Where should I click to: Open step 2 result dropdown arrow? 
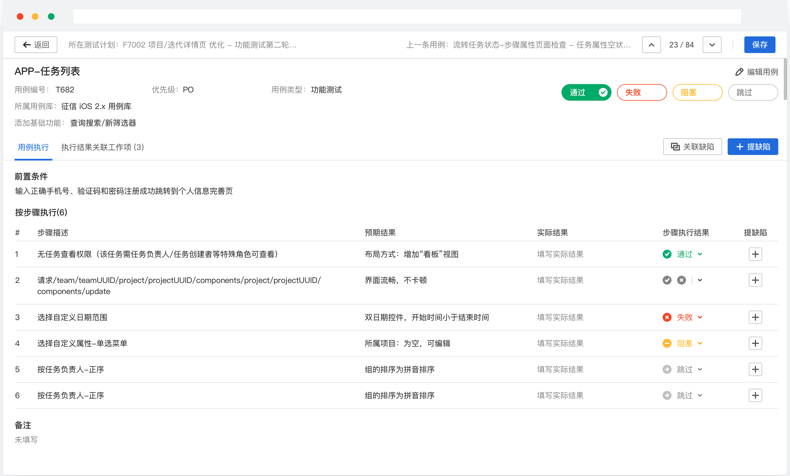tap(700, 280)
